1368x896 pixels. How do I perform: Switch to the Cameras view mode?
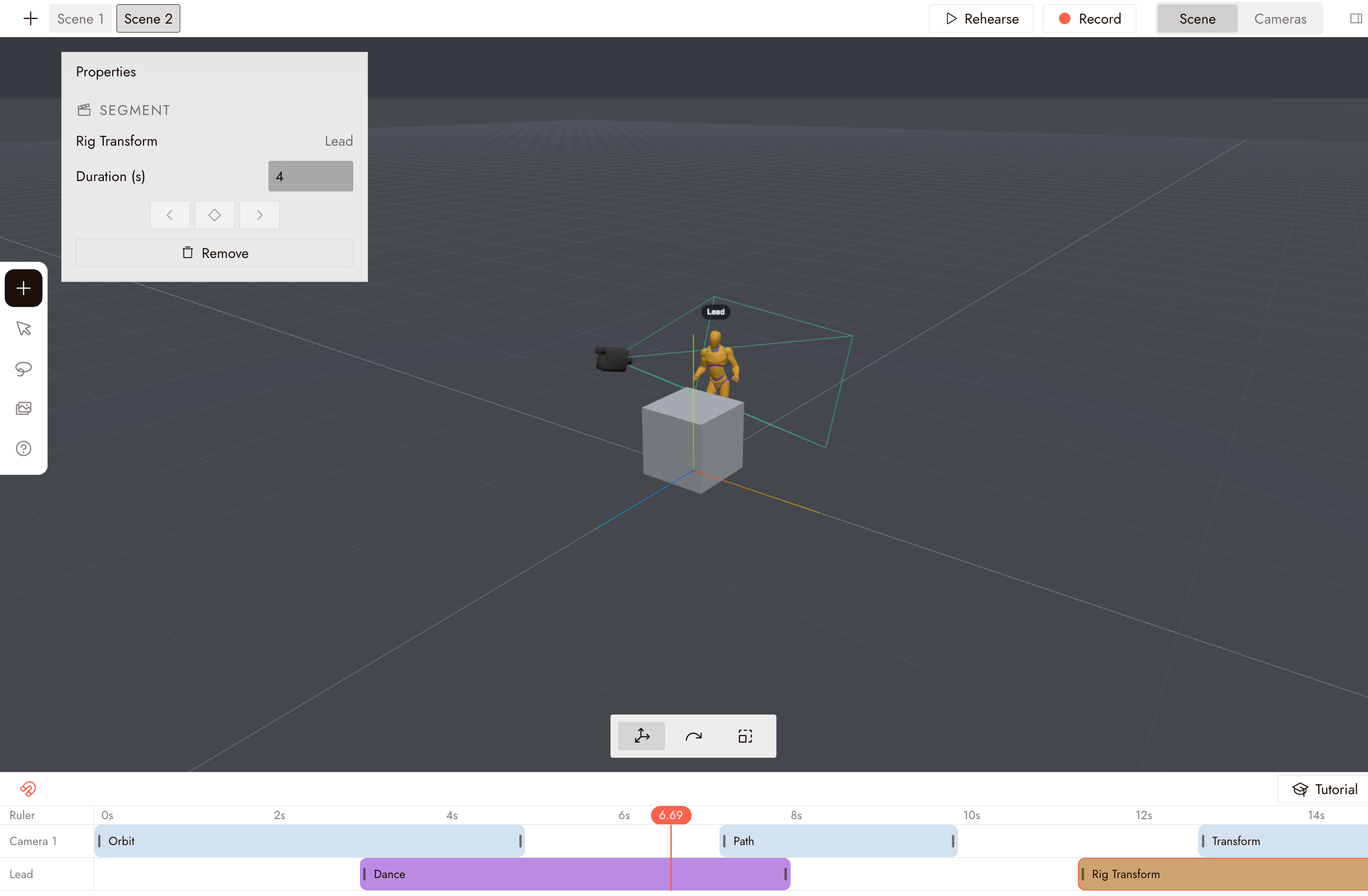coord(1280,18)
